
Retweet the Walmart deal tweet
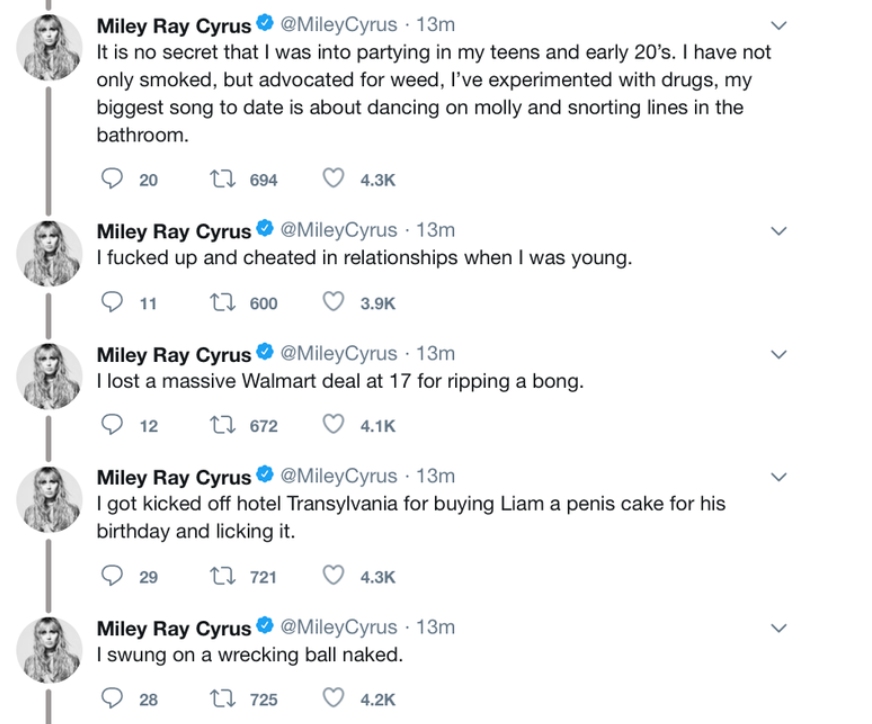pyautogui.click(x=219, y=426)
